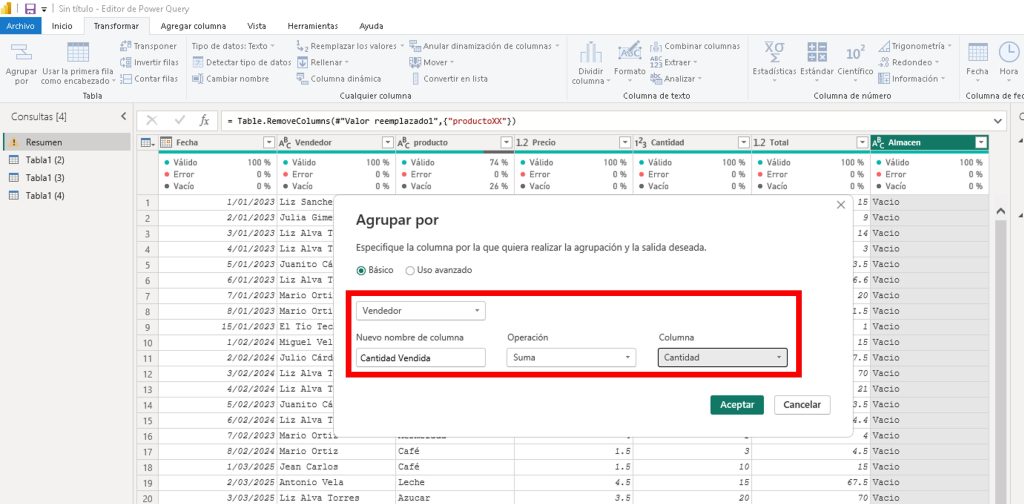Click the Agrupar por ribbon icon
The width and height of the screenshot is (1024, 504).
[22, 58]
